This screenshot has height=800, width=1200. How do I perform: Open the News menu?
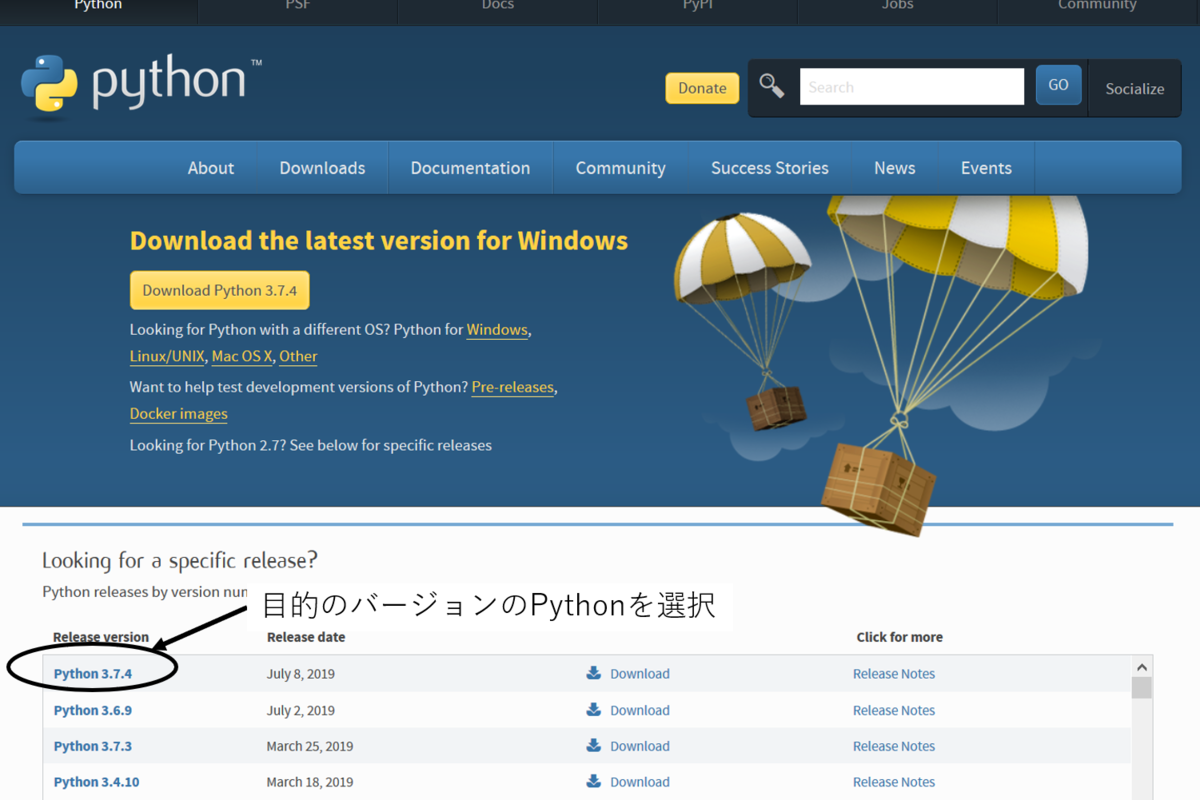pyautogui.click(x=895, y=168)
